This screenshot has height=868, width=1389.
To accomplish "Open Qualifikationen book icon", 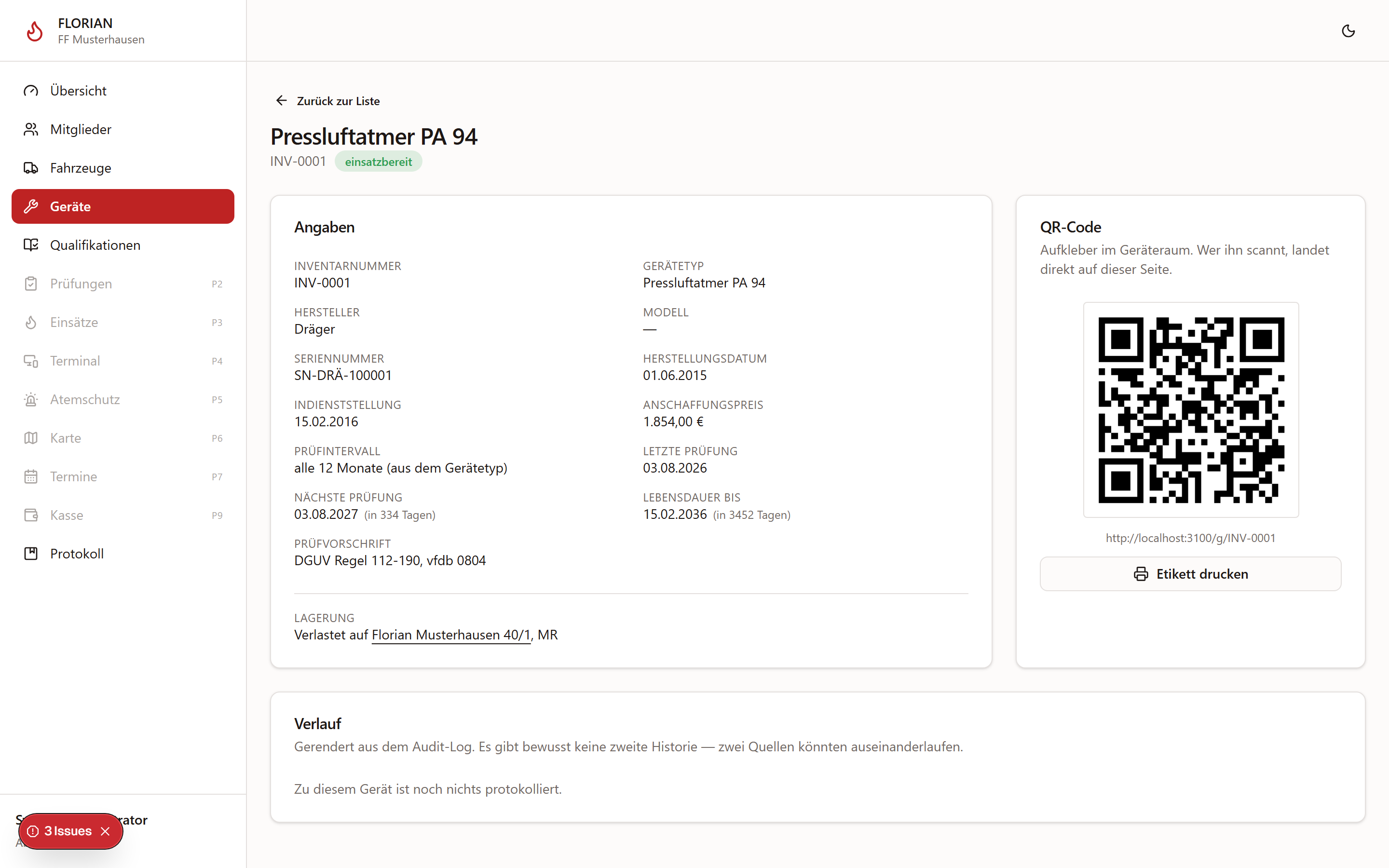I will 31,245.
